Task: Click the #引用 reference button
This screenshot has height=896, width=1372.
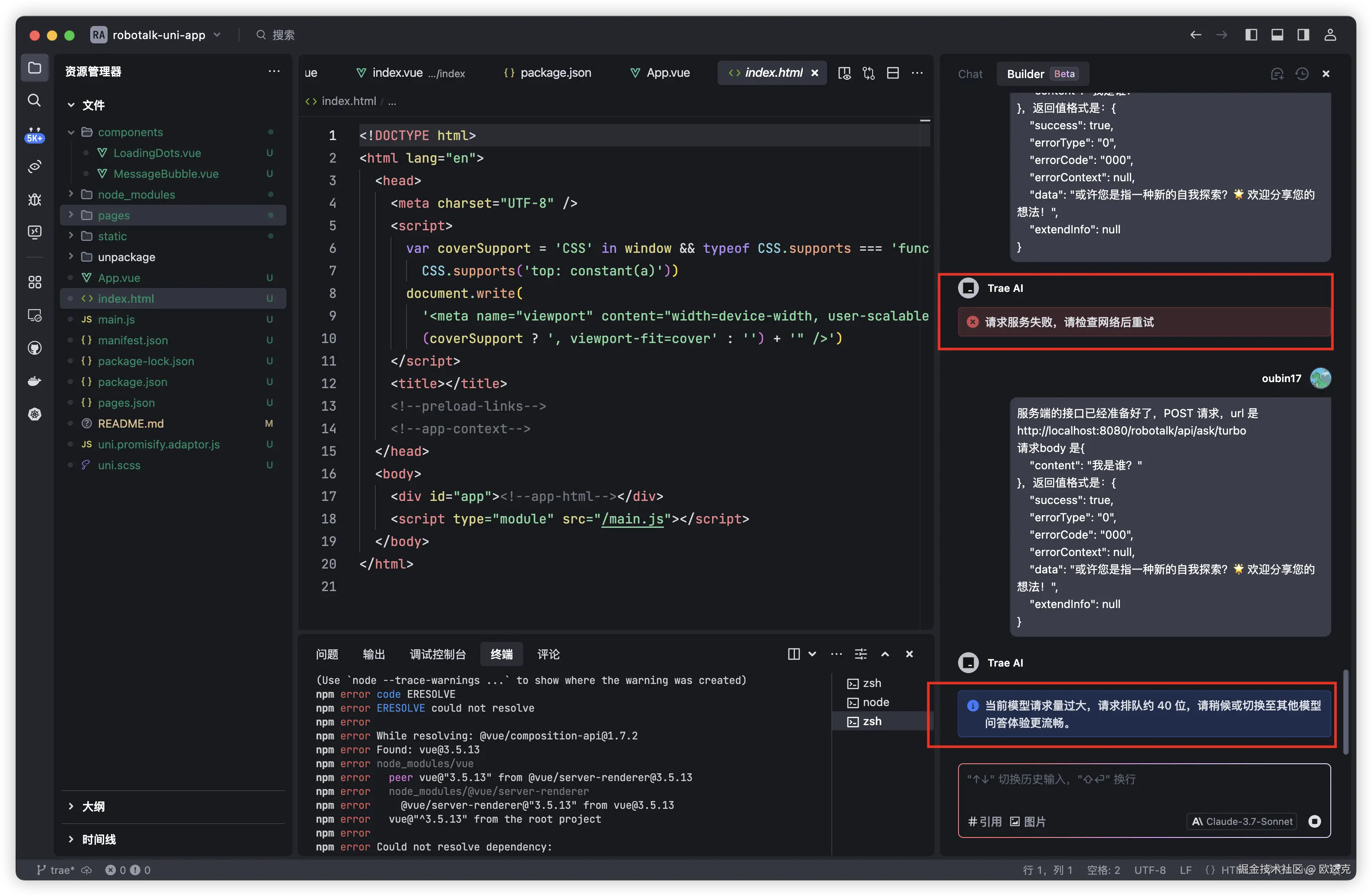Action: (985, 821)
